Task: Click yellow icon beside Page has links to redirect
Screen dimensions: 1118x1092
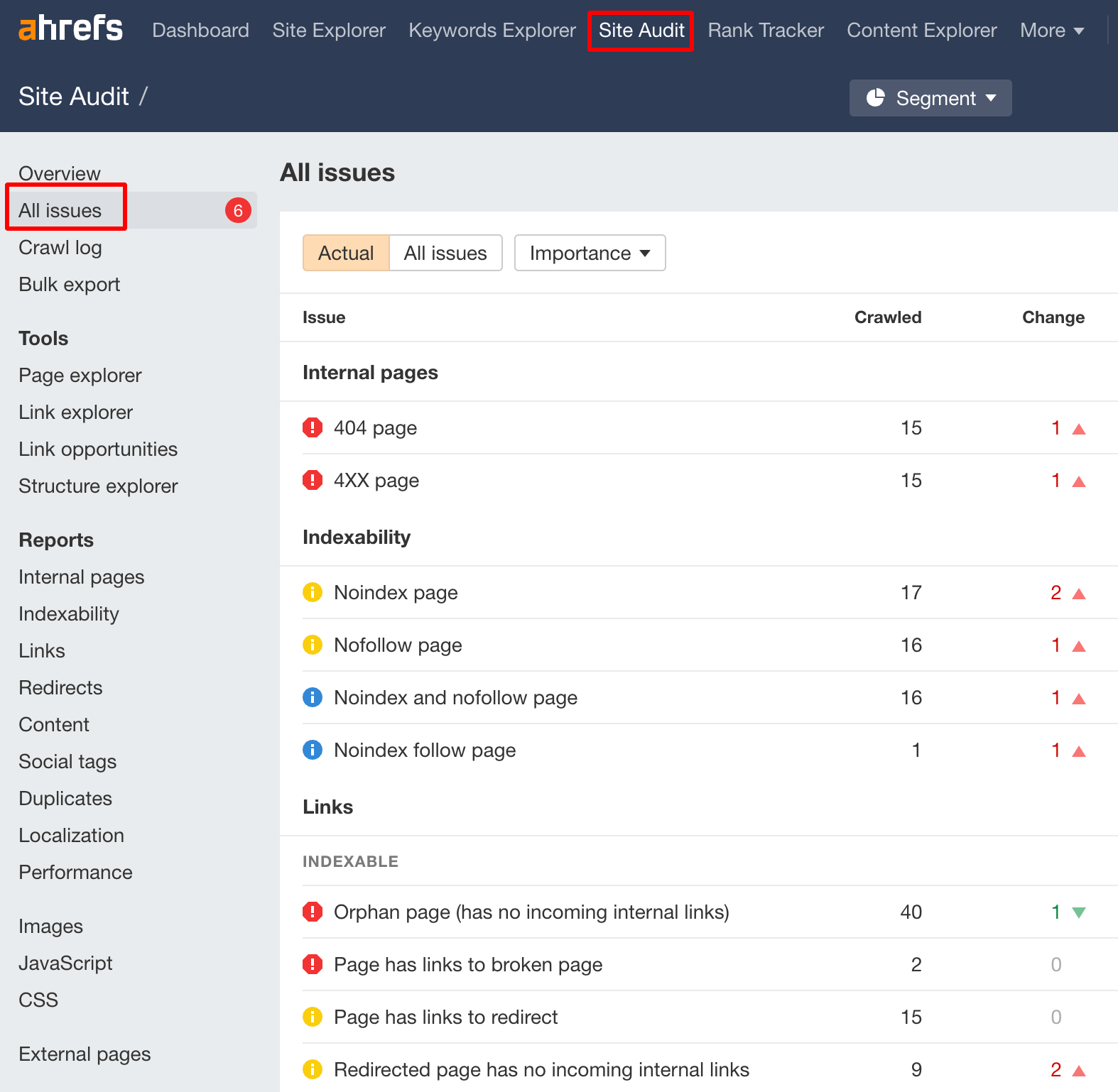Action: click(x=313, y=1017)
